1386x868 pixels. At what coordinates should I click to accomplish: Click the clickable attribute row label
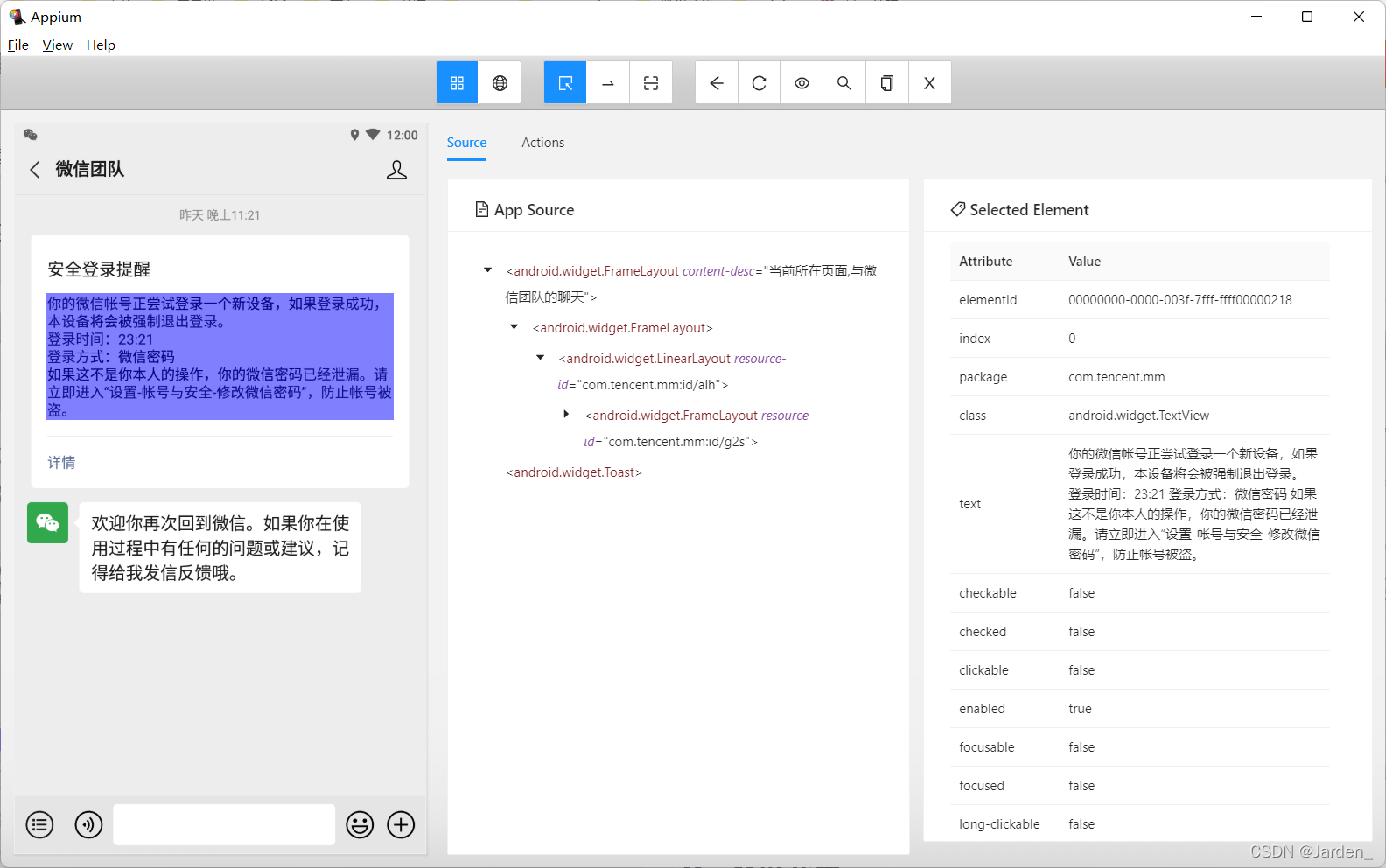983,670
